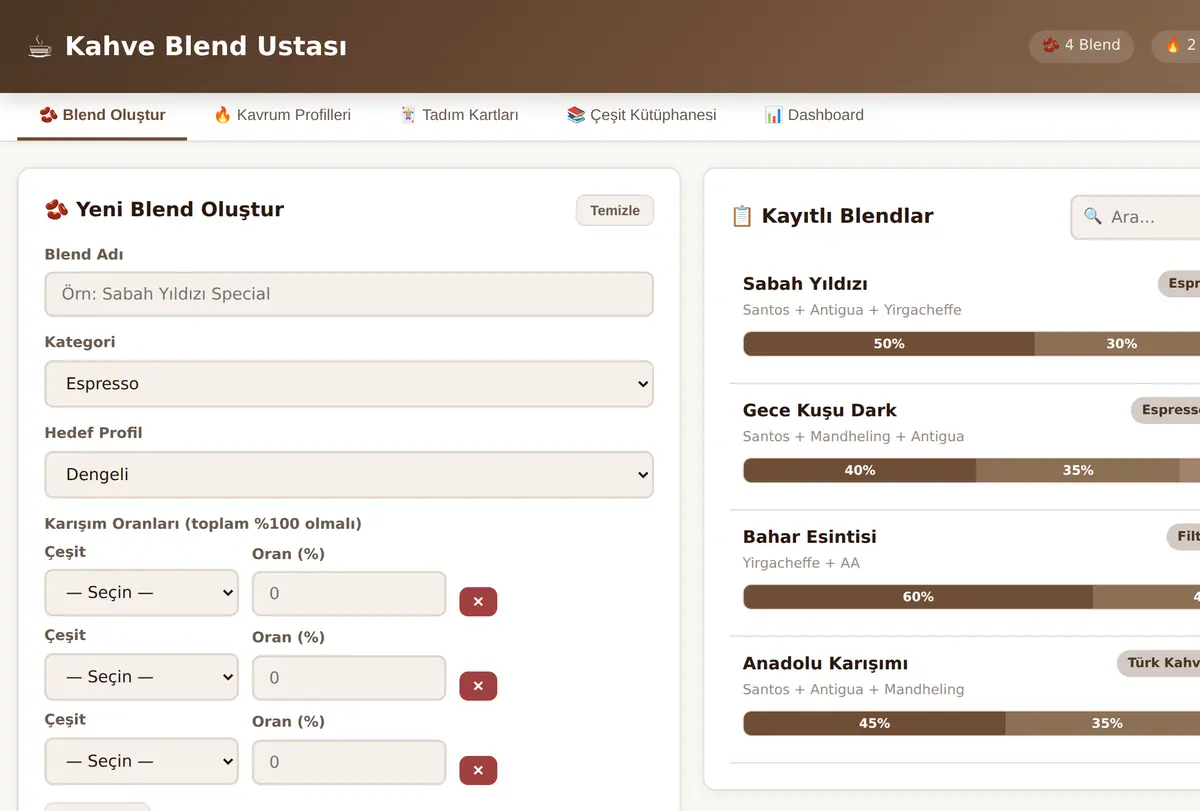The height and width of the screenshot is (811, 1200).
Task: Click the Karışım Oranları heading text
Action: tap(203, 523)
